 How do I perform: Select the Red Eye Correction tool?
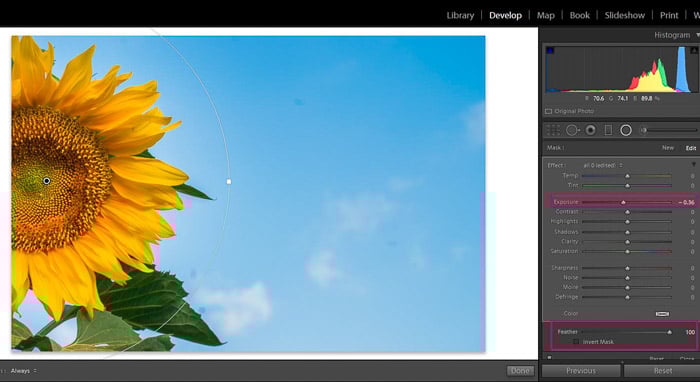tap(591, 130)
